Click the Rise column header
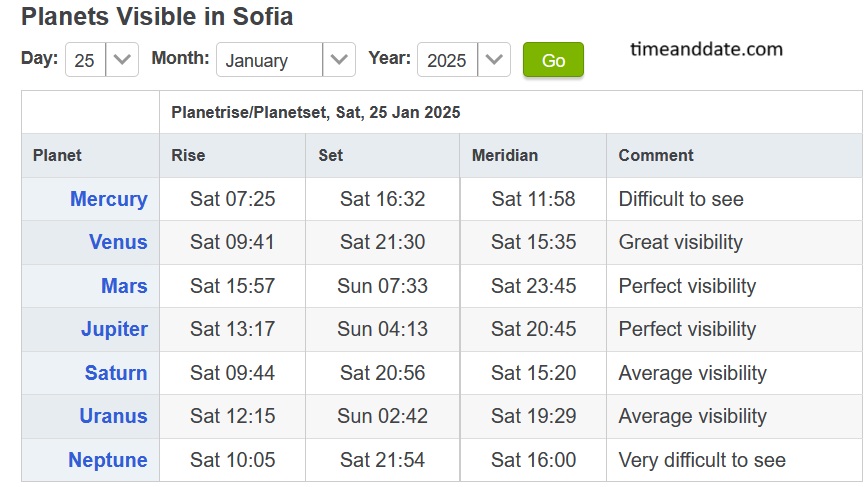The width and height of the screenshot is (867, 487). 188,155
